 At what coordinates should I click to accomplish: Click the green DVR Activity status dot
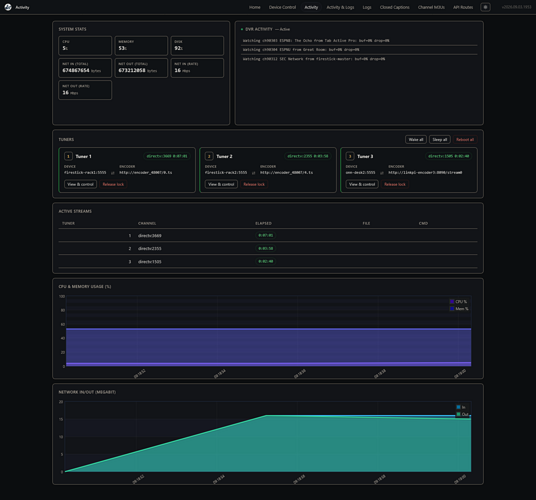pos(242,29)
